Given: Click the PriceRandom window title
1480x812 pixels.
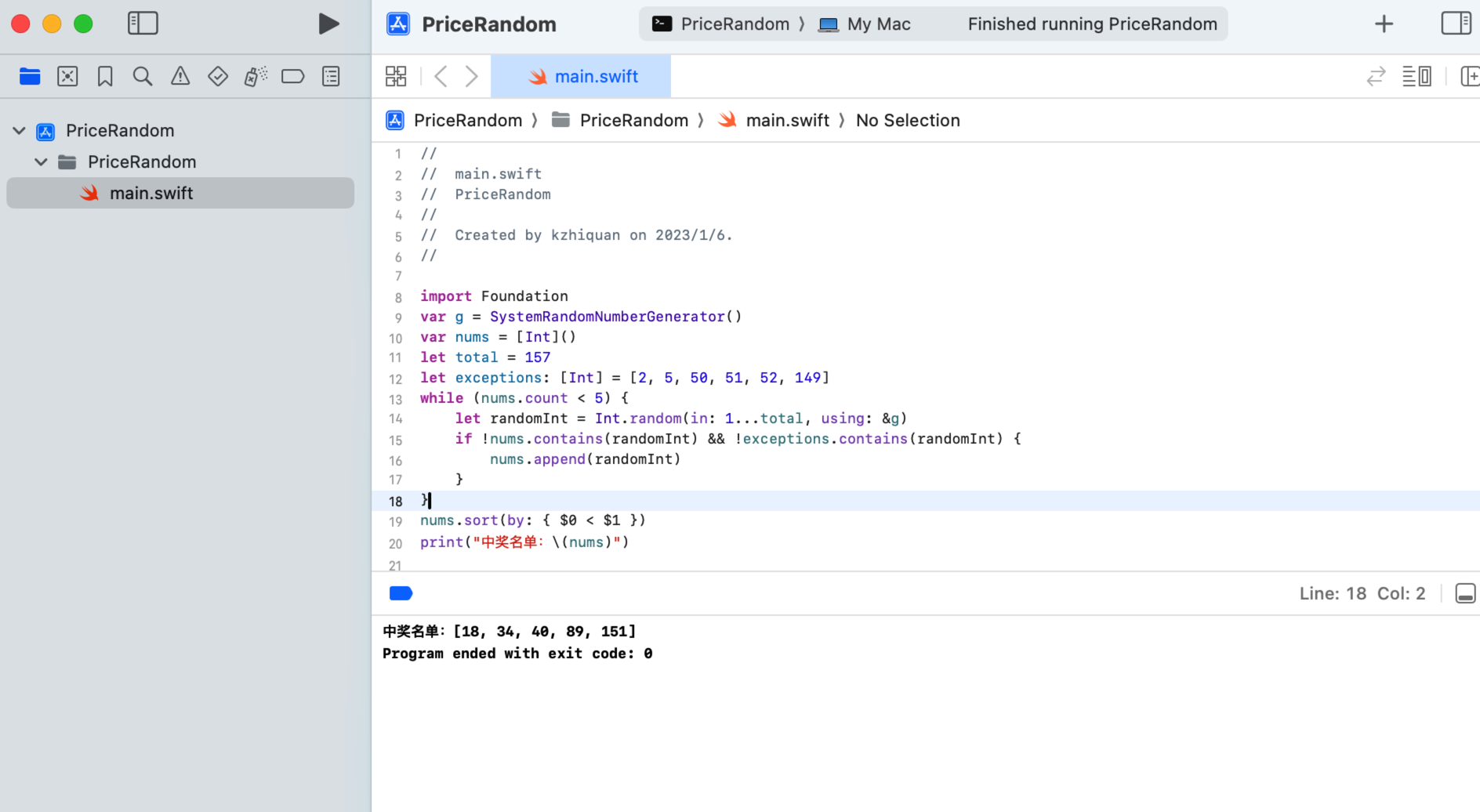Looking at the screenshot, I should [489, 24].
